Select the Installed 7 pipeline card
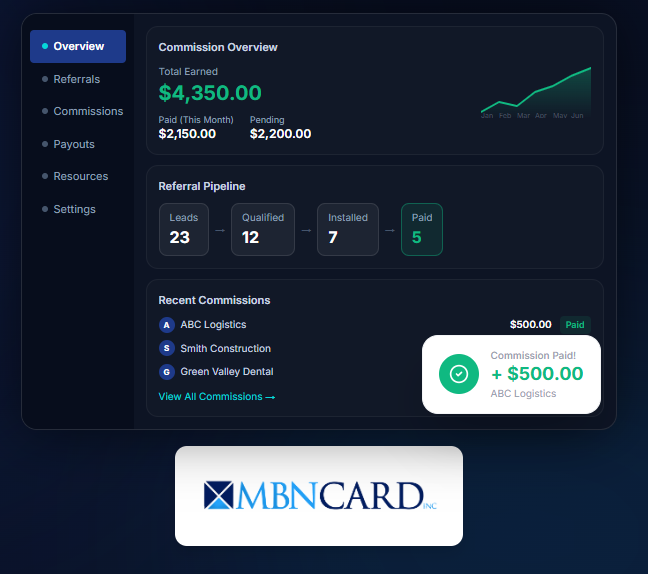The image size is (648, 574). [x=348, y=229]
